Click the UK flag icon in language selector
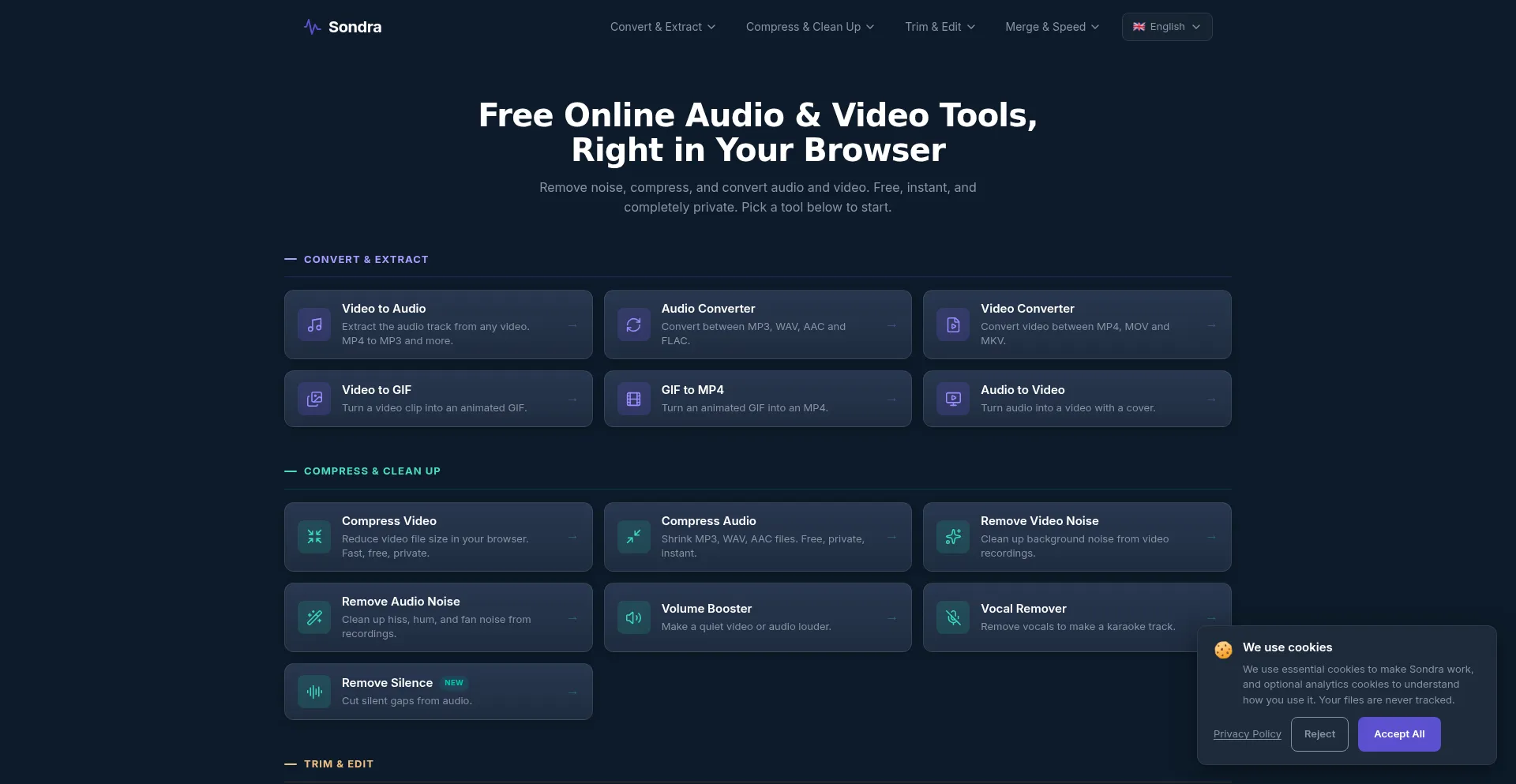The height and width of the screenshot is (784, 1516). click(1139, 27)
